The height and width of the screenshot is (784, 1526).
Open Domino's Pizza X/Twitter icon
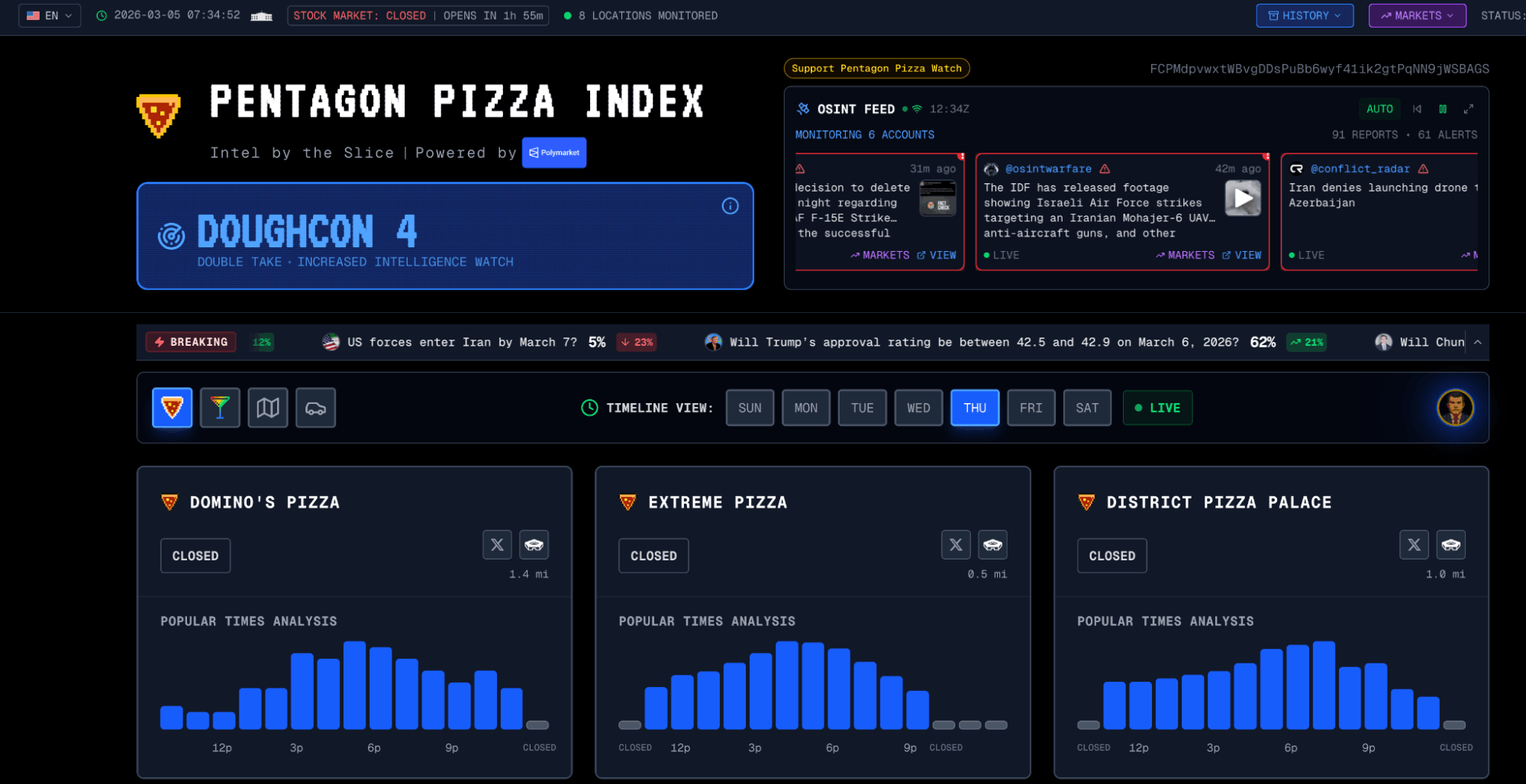coord(497,544)
